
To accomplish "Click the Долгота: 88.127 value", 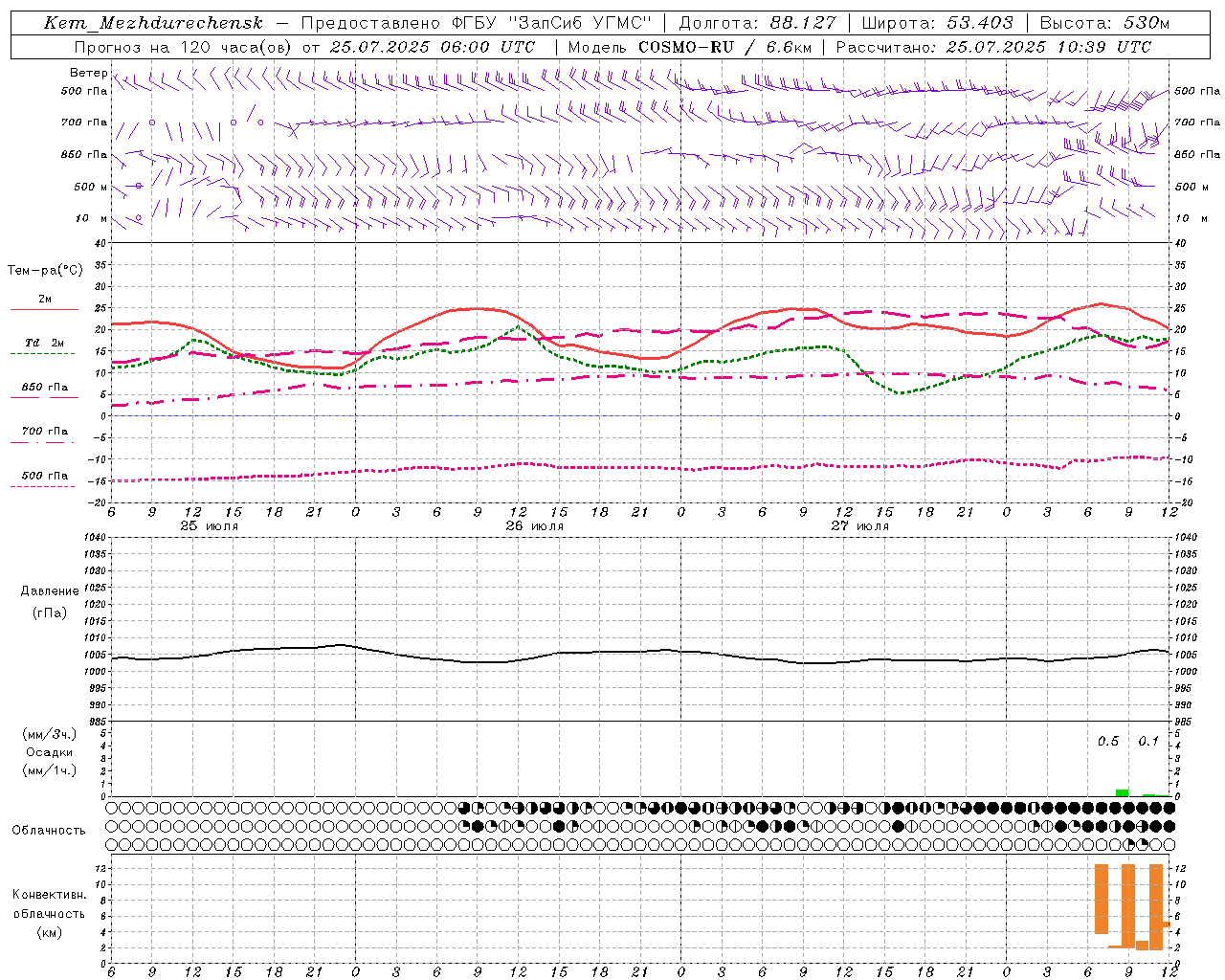I will (x=757, y=23).
